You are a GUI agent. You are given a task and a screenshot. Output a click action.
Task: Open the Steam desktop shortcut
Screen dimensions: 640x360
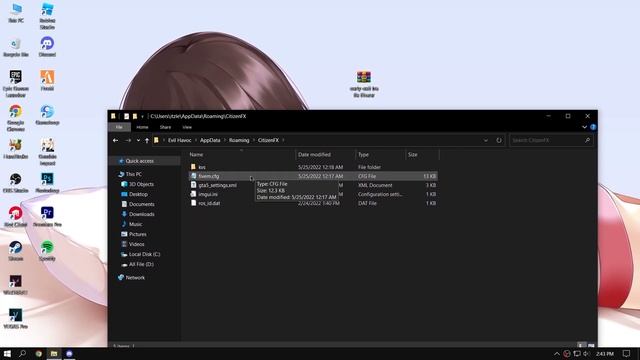(x=16, y=251)
